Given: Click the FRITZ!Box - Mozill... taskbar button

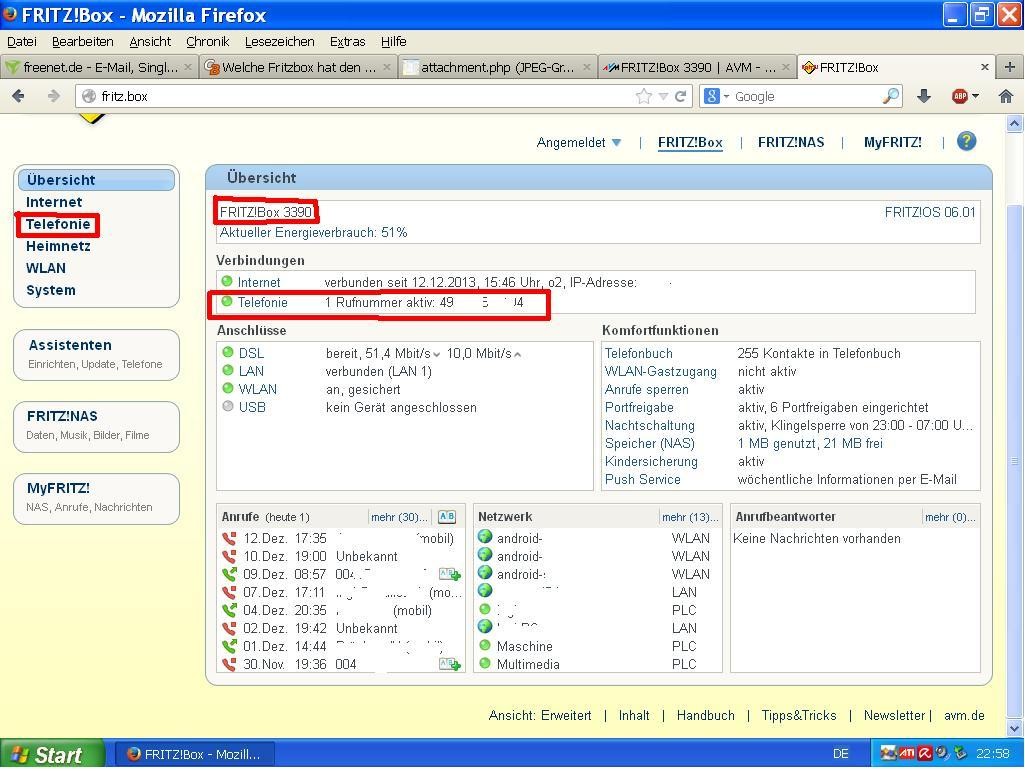Looking at the screenshot, I should (195, 754).
